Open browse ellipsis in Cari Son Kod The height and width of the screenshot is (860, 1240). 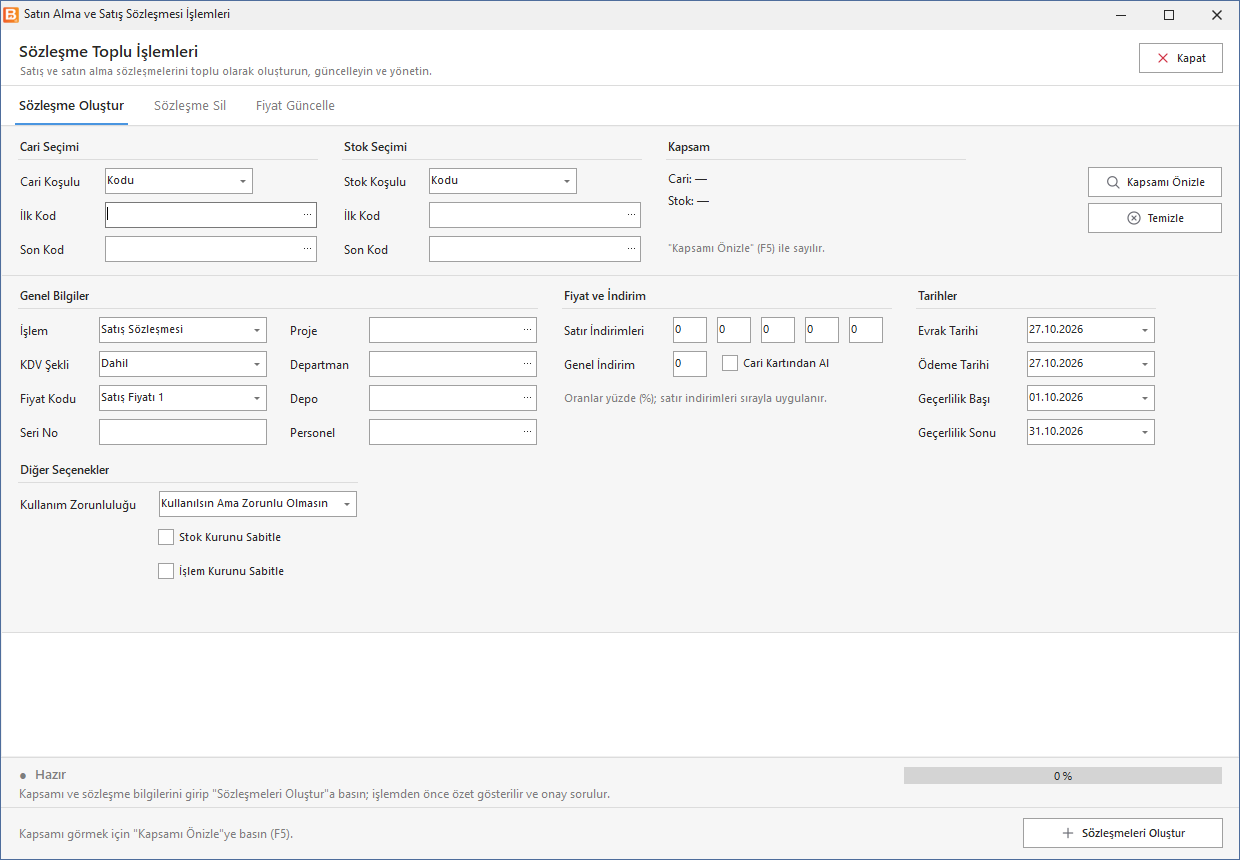[x=307, y=249]
